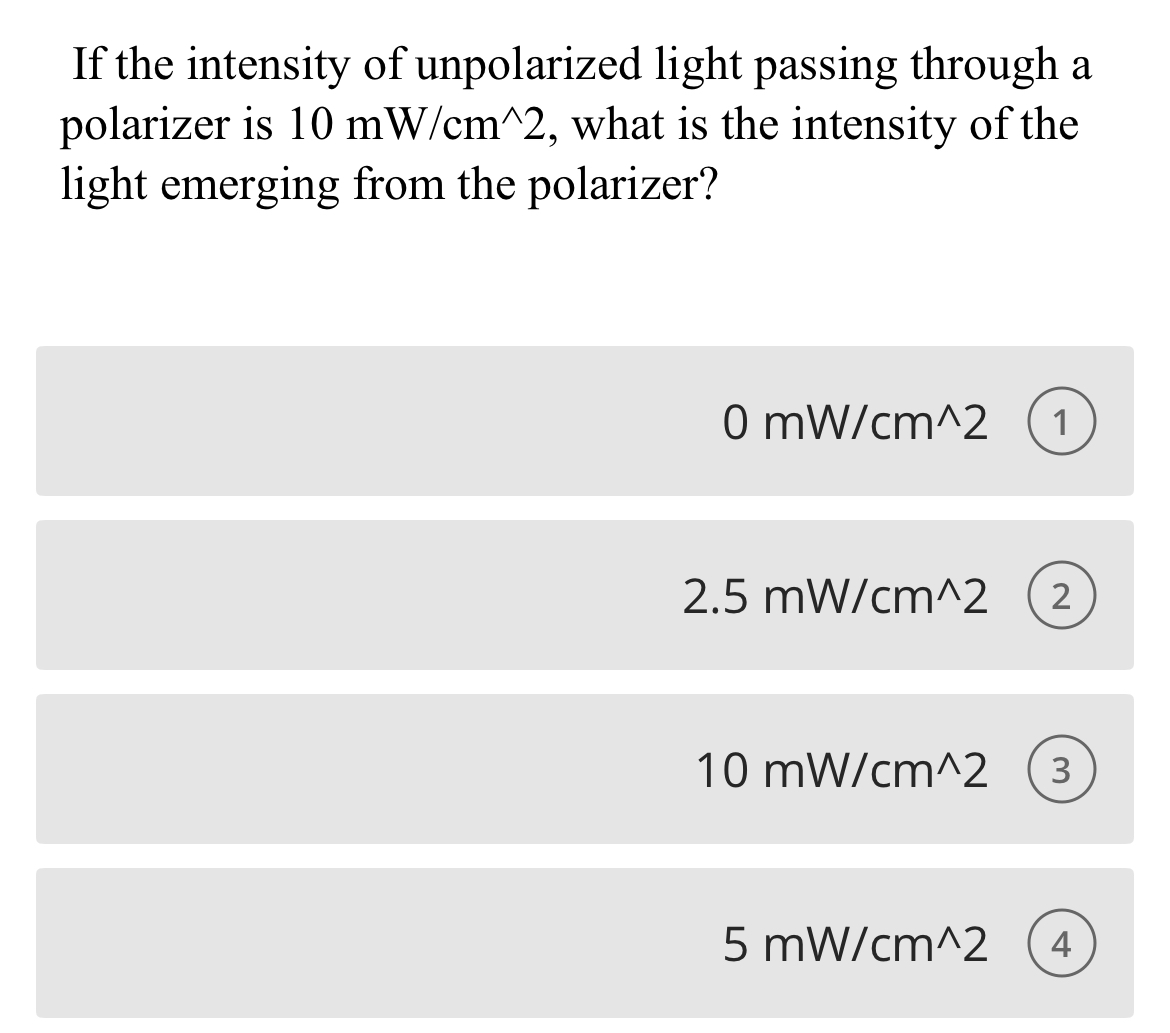The width and height of the screenshot is (1170, 1033).
Task: Choose the answer labeled 2.5 mW/cm^2
Action: click(837, 595)
